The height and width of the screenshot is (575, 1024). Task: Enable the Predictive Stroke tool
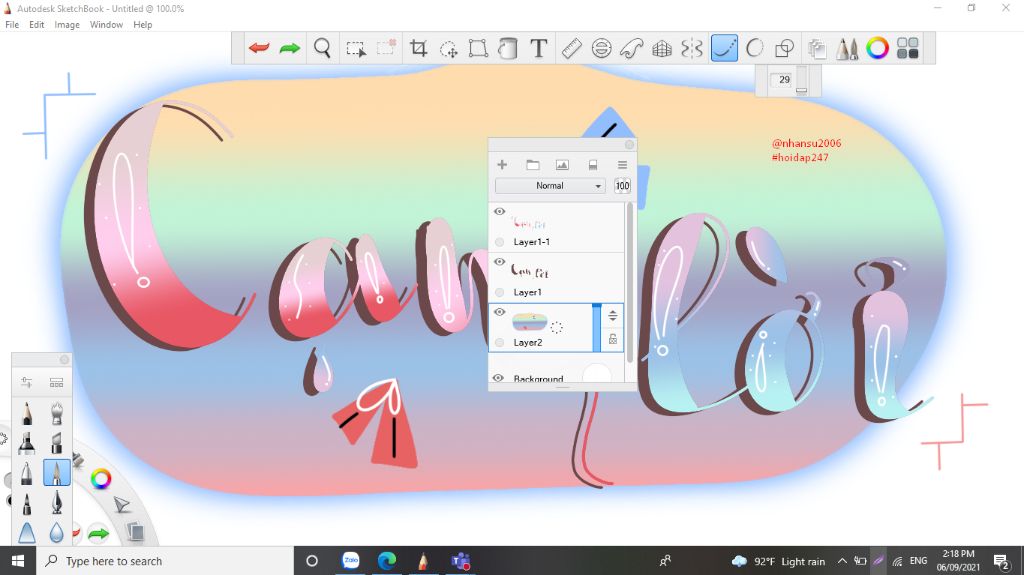click(754, 48)
